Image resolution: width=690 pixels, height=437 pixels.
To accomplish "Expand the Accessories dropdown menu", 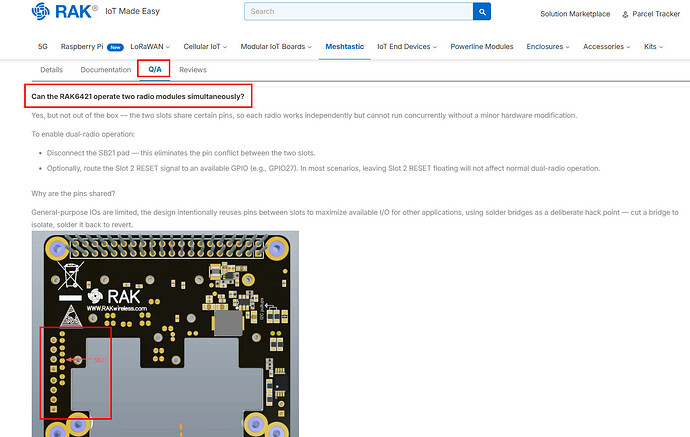I will click(x=606, y=47).
